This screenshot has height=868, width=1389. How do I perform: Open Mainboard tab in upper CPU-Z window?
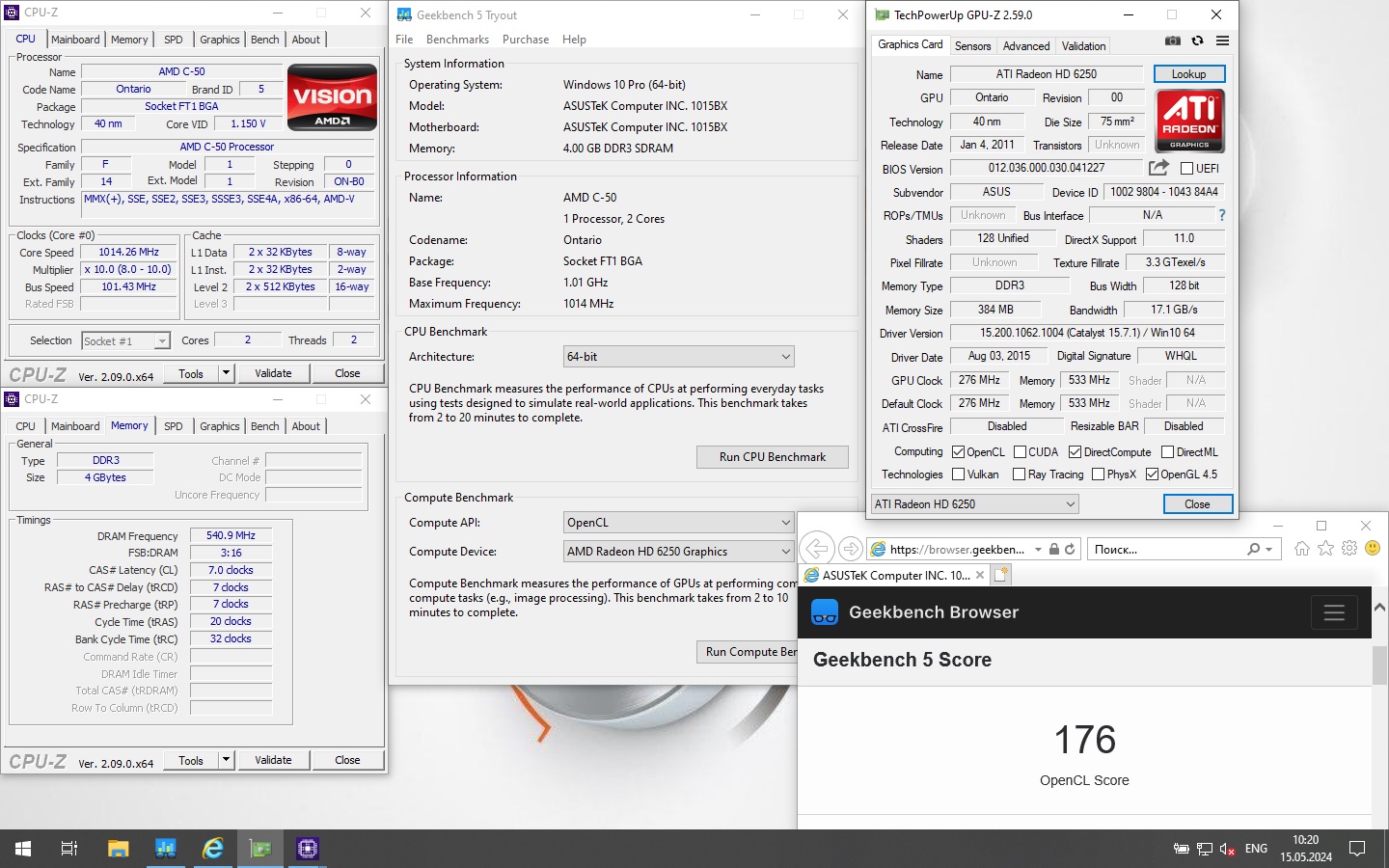point(75,40)
